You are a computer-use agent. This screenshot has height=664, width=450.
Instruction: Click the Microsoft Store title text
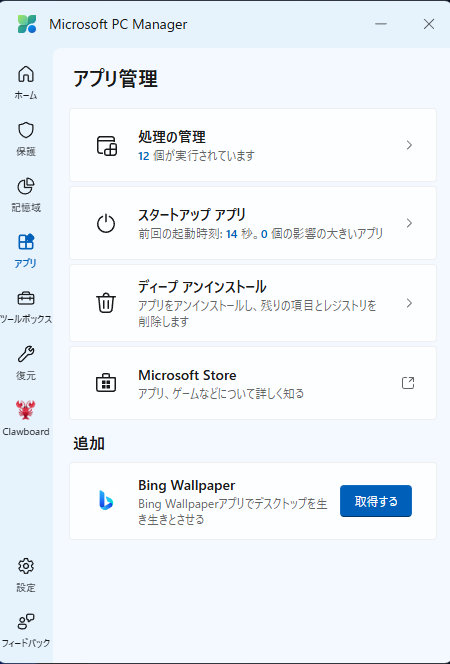click(x=187, y=375)
